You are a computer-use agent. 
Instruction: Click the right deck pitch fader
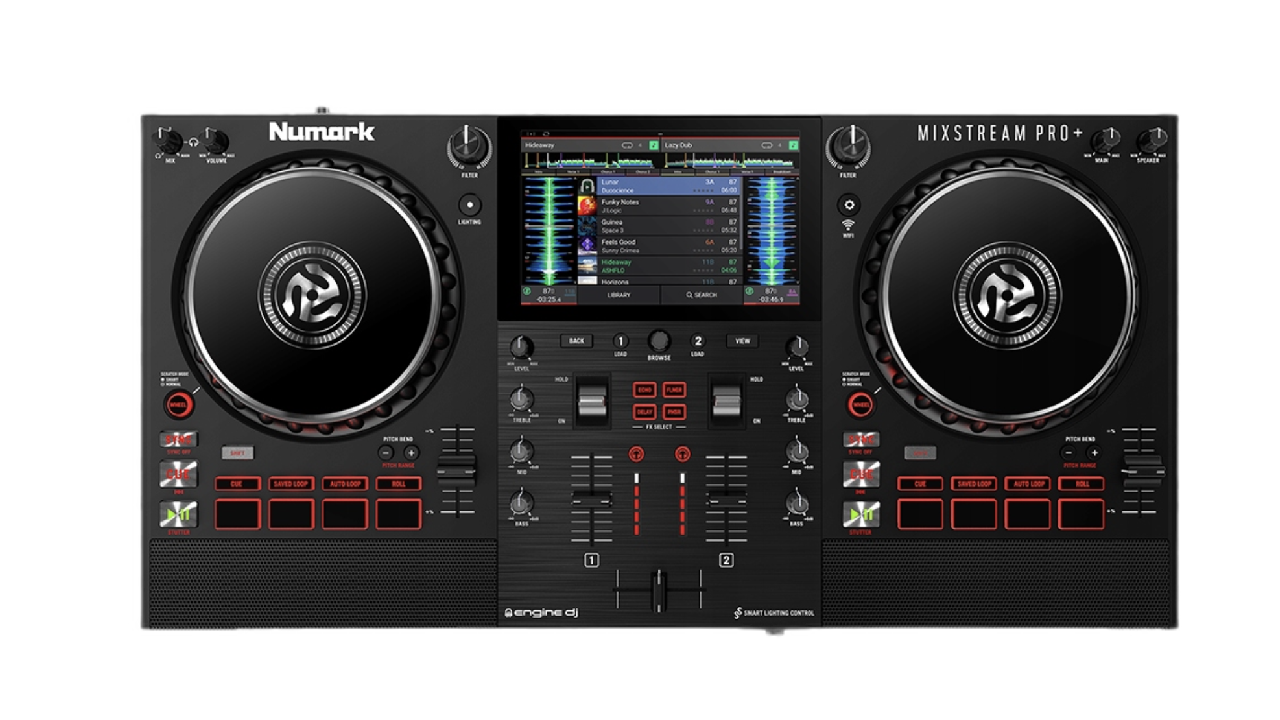point(1142,471)
